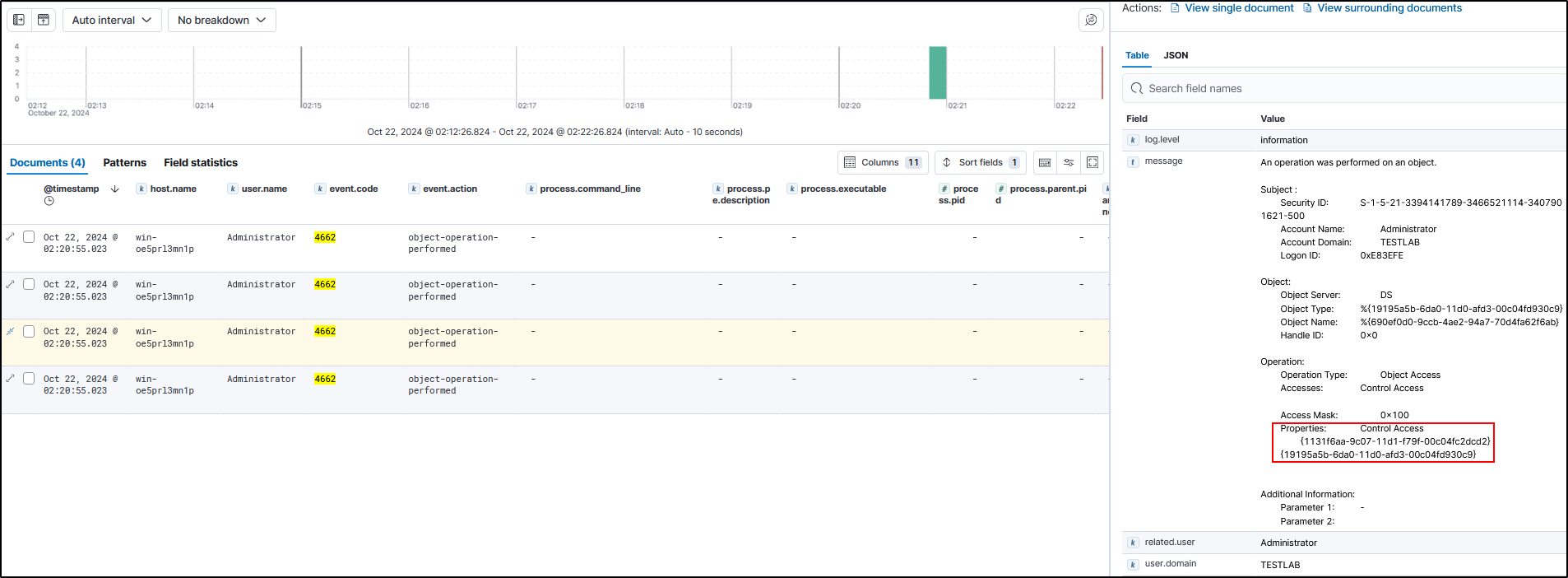Expand the No breakdown dropdown
Image resolution: width=1568 pixels, height=578 pixels.
point(221,20)
